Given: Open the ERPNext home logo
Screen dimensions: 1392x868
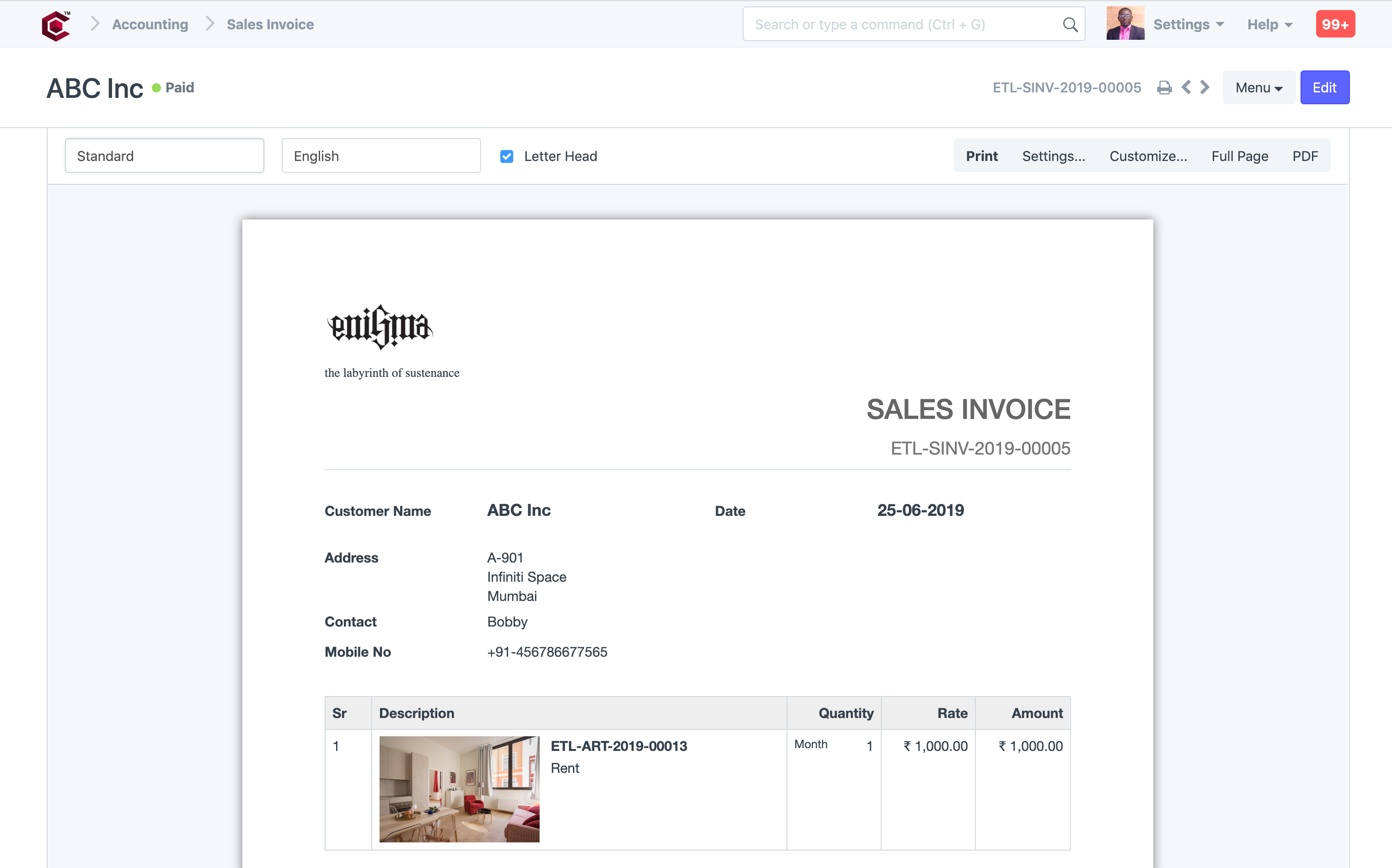Looking at the screenshot, I should click(56, 23).
